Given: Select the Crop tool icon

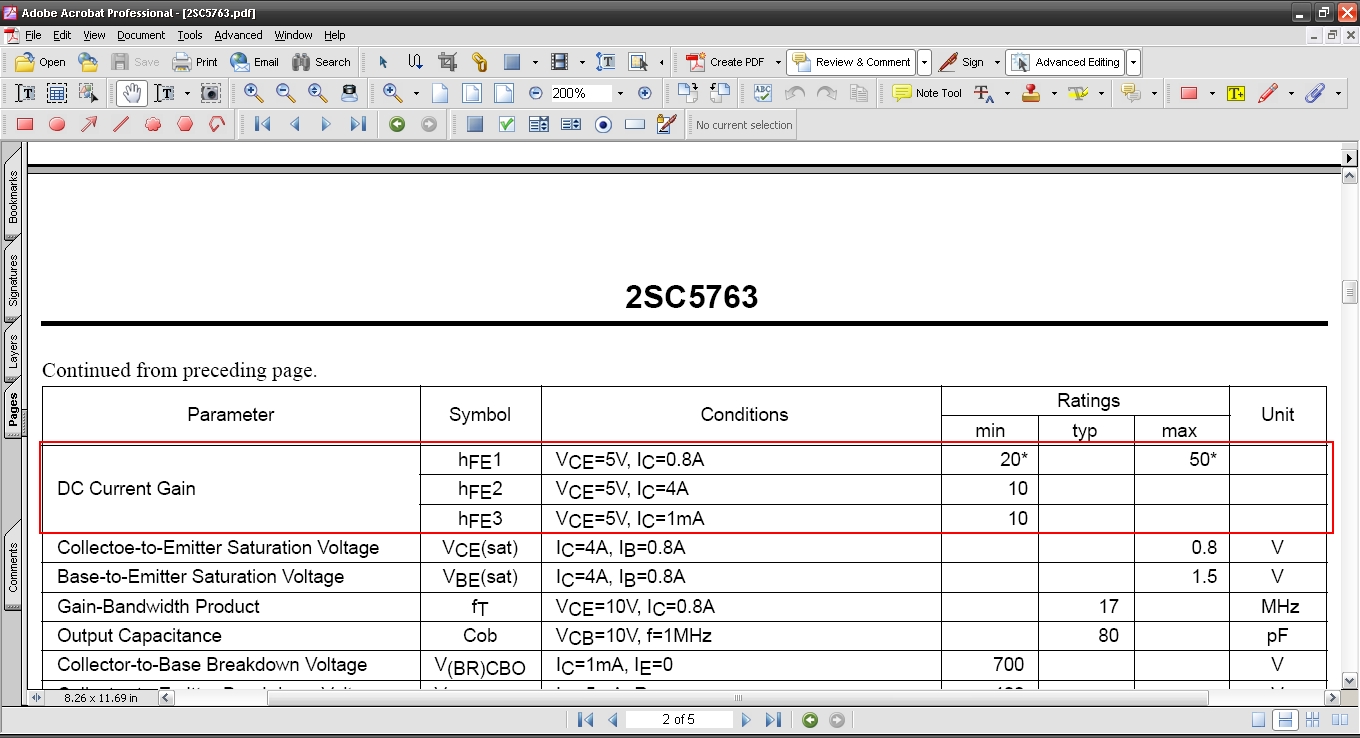Looking at the screenshot, I should pyautogui.click(x=448, y=62).
